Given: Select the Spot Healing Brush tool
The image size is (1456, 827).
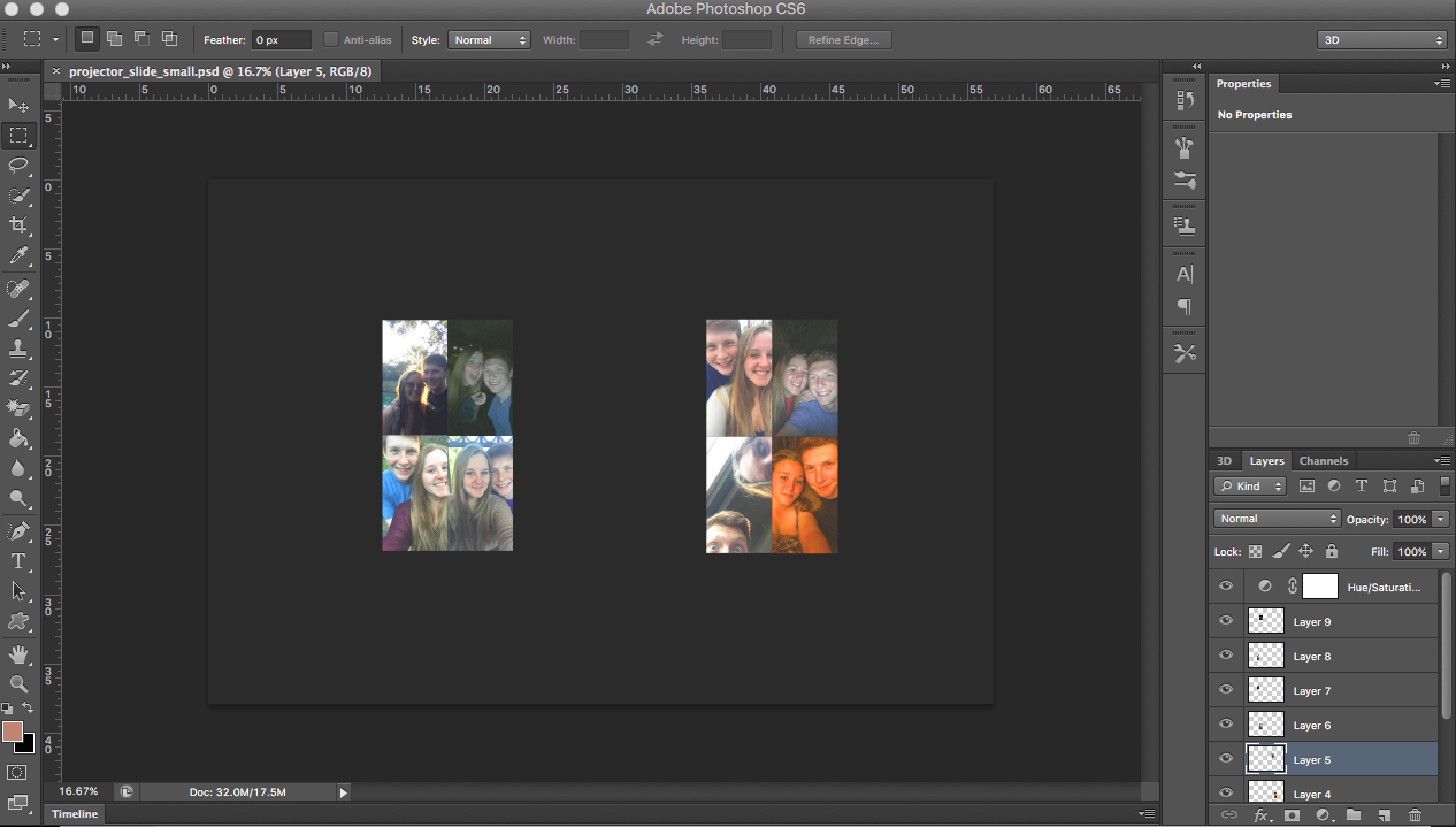Looking at the screenshot, I should coord(18,288).
